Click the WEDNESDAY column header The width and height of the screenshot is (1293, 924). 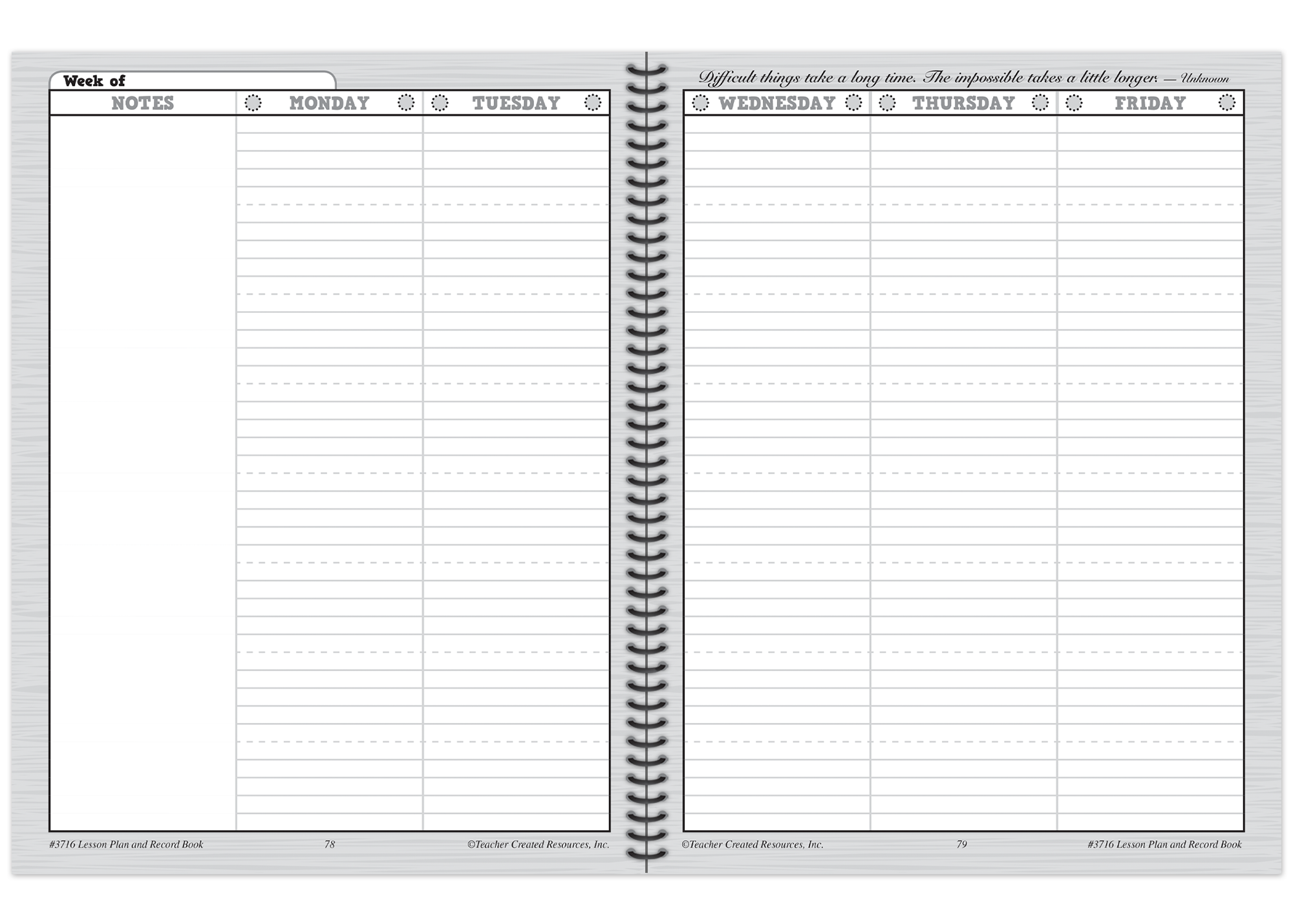[777, 103]
